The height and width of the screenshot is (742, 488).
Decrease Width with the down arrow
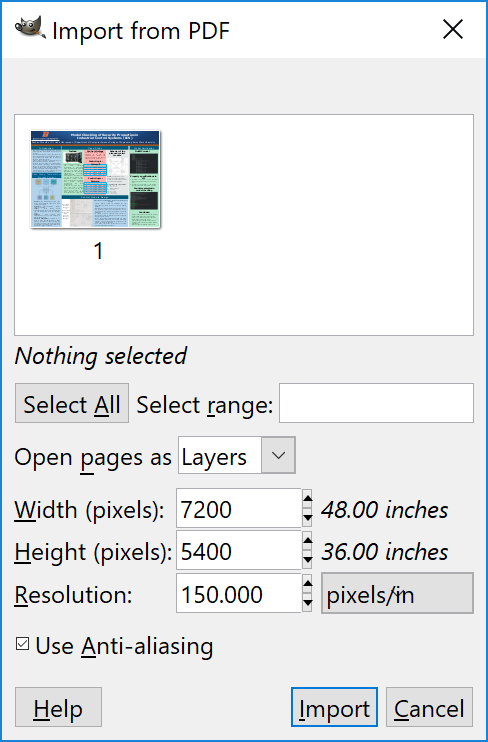coord(307,518)
